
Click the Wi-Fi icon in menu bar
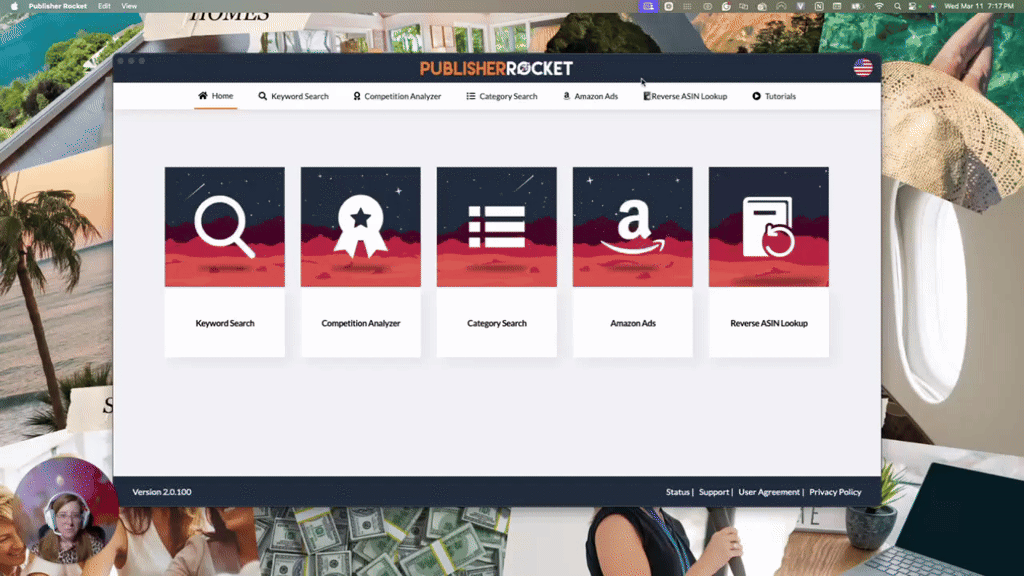[879, 6]
